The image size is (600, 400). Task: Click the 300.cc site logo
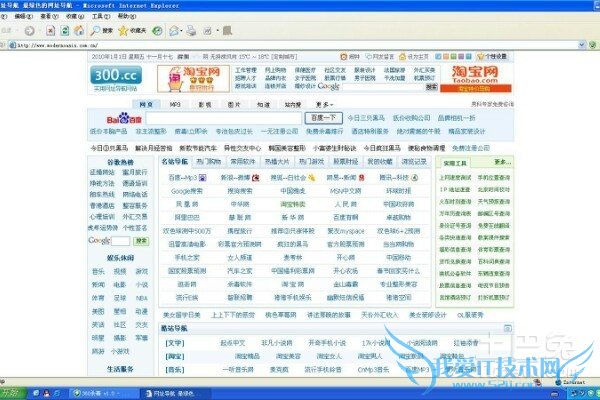click(x=116, y=75)
